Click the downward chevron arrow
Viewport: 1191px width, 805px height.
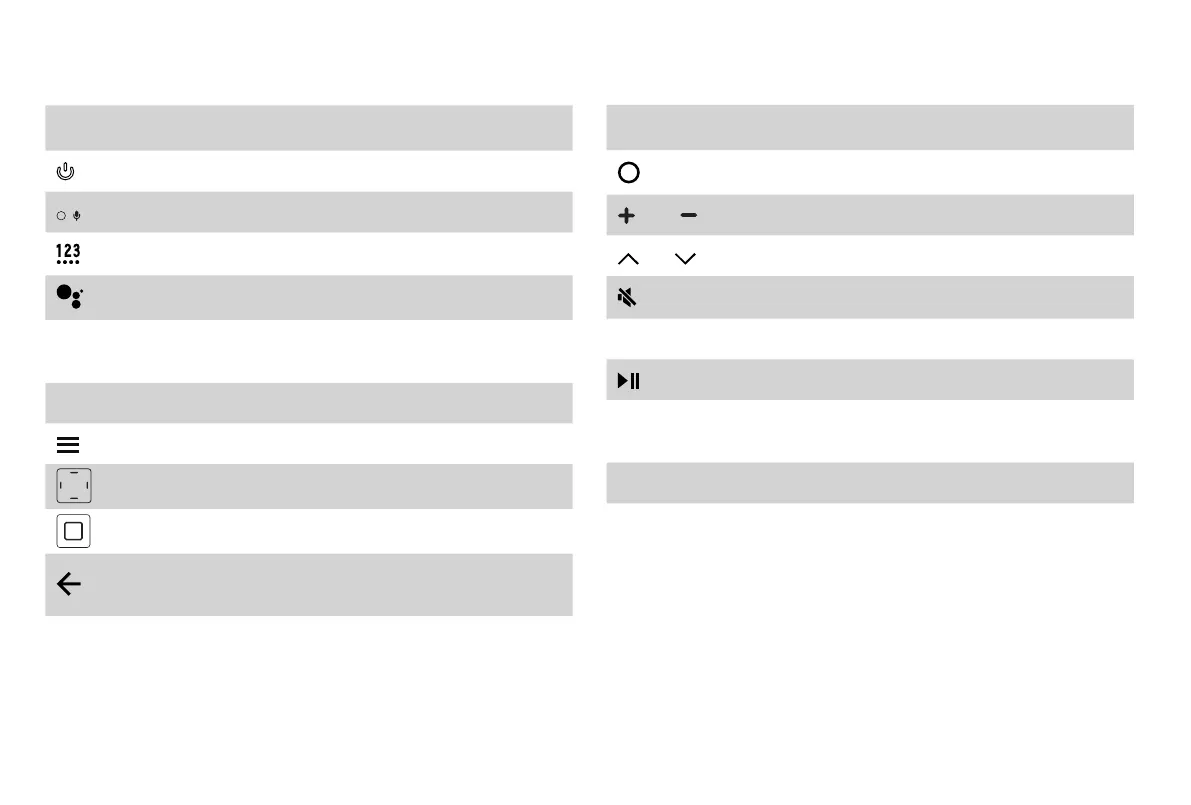point(685,259)
